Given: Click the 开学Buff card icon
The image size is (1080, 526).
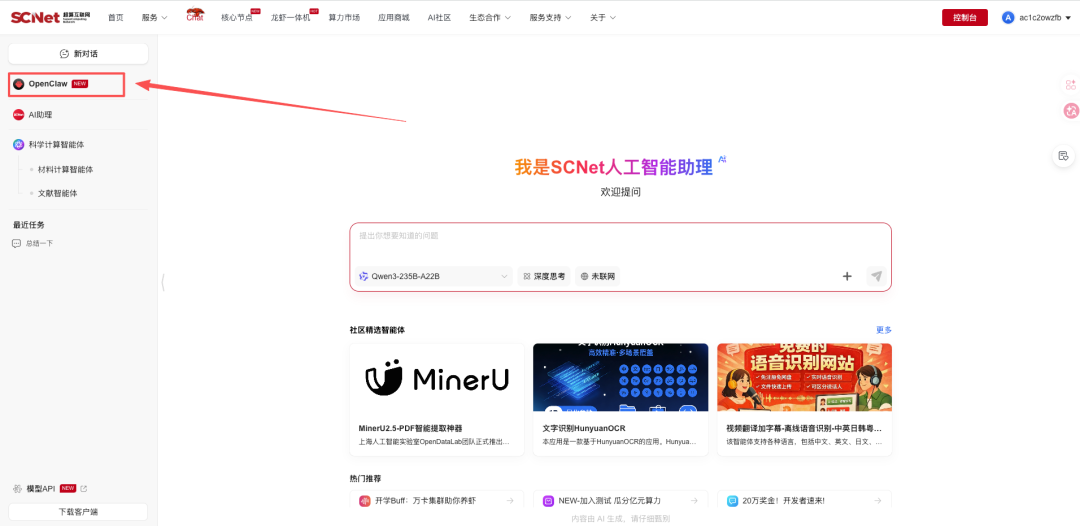Looking at the screenshot, I should click(365, 501).
